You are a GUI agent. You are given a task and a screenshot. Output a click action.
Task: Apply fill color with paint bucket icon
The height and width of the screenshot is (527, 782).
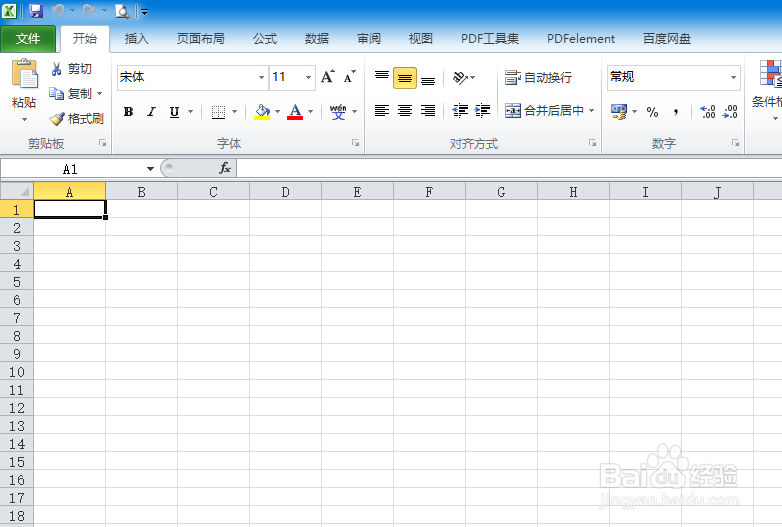pyautogui.click(x=262, y=112)
